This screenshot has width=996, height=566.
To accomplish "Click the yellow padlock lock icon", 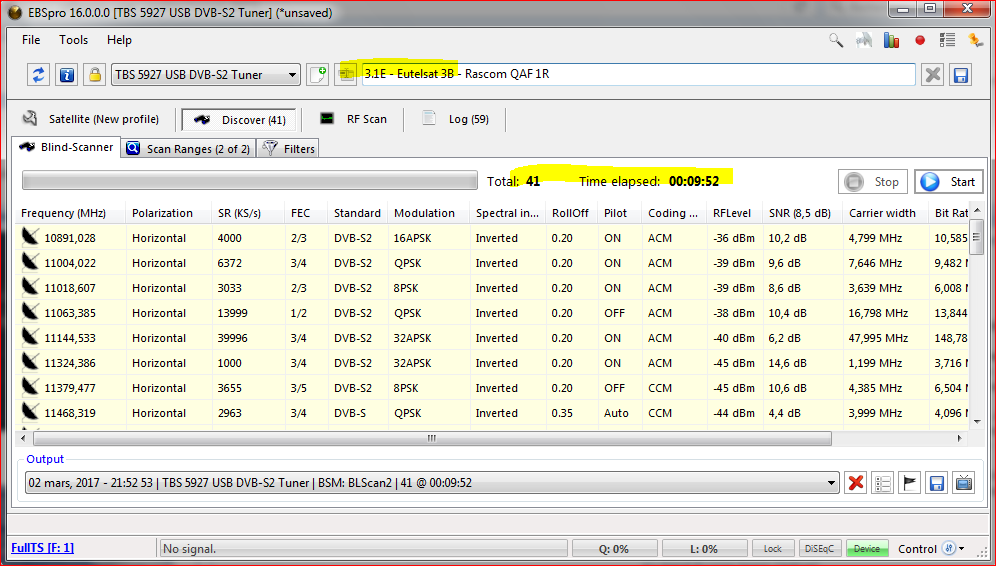I will point(94,75).
